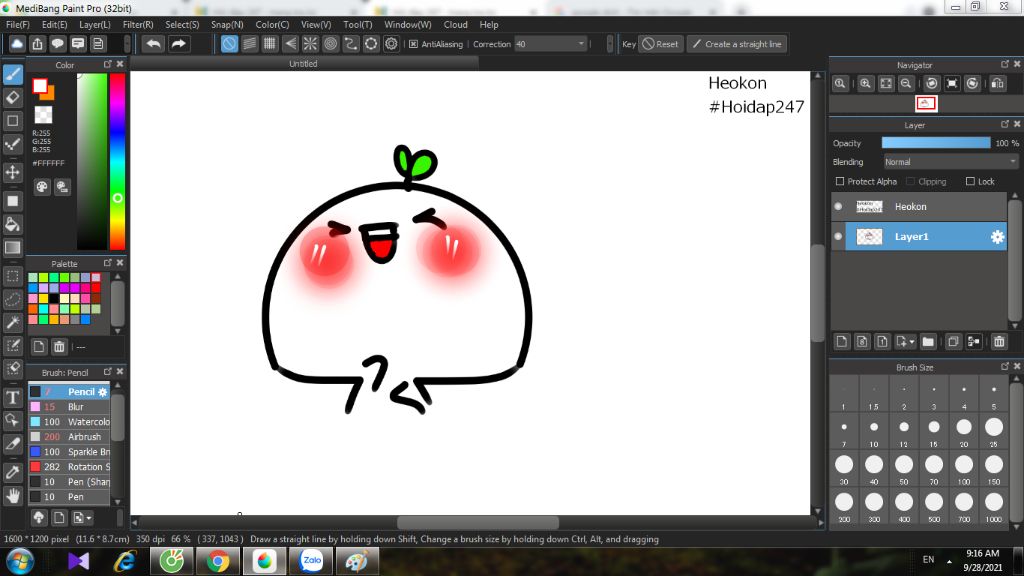Hide the Layer1 layer
This screenshot has height=576, width=1024.
point(838,236)
